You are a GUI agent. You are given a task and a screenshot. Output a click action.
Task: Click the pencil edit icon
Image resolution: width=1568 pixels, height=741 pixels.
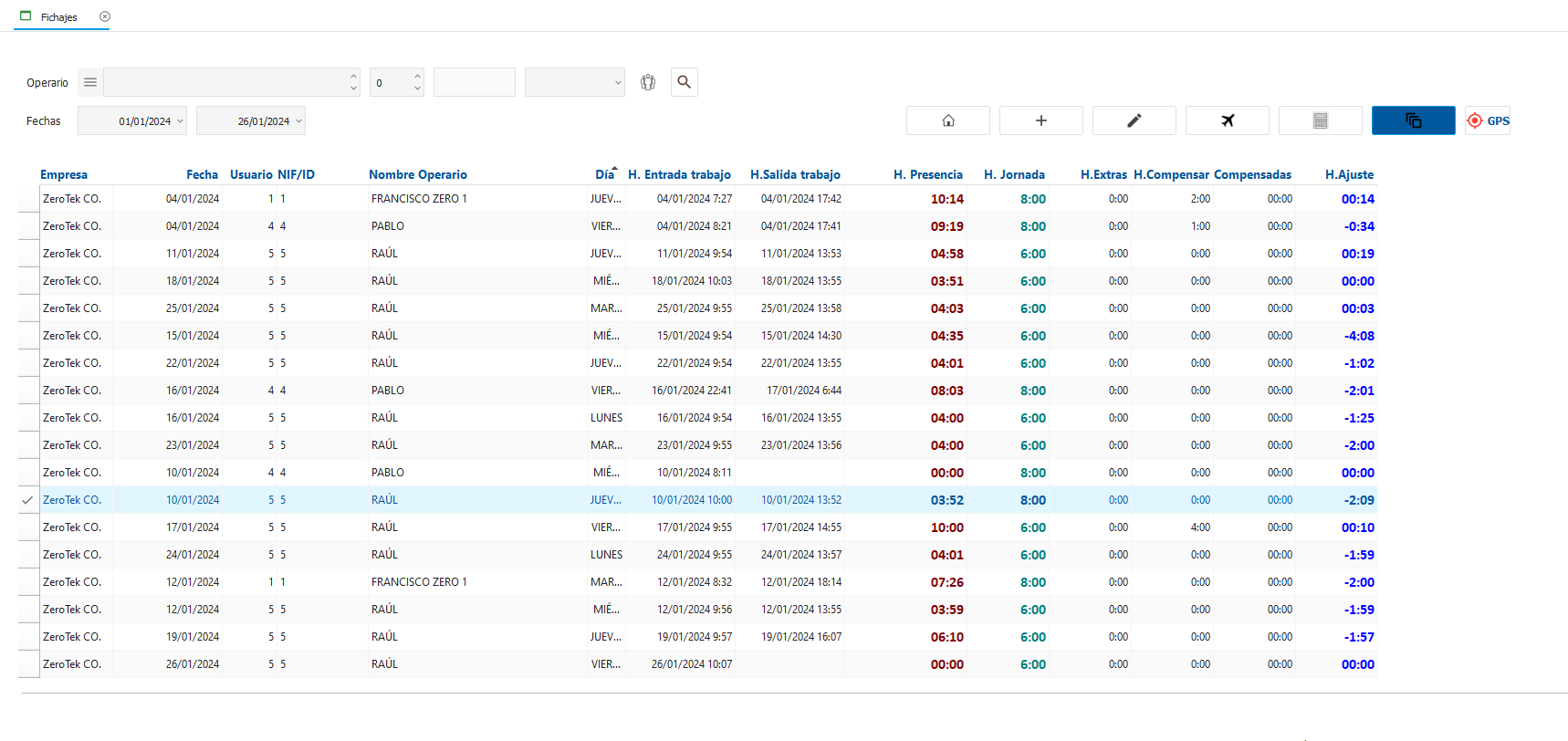pyautogui.click(x=1134, y=120)
